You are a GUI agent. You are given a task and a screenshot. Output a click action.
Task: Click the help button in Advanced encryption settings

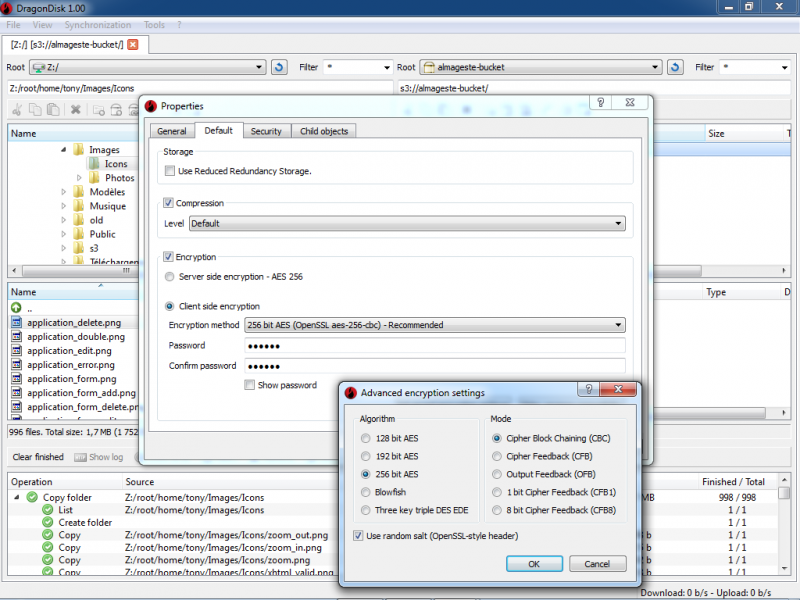589,389
